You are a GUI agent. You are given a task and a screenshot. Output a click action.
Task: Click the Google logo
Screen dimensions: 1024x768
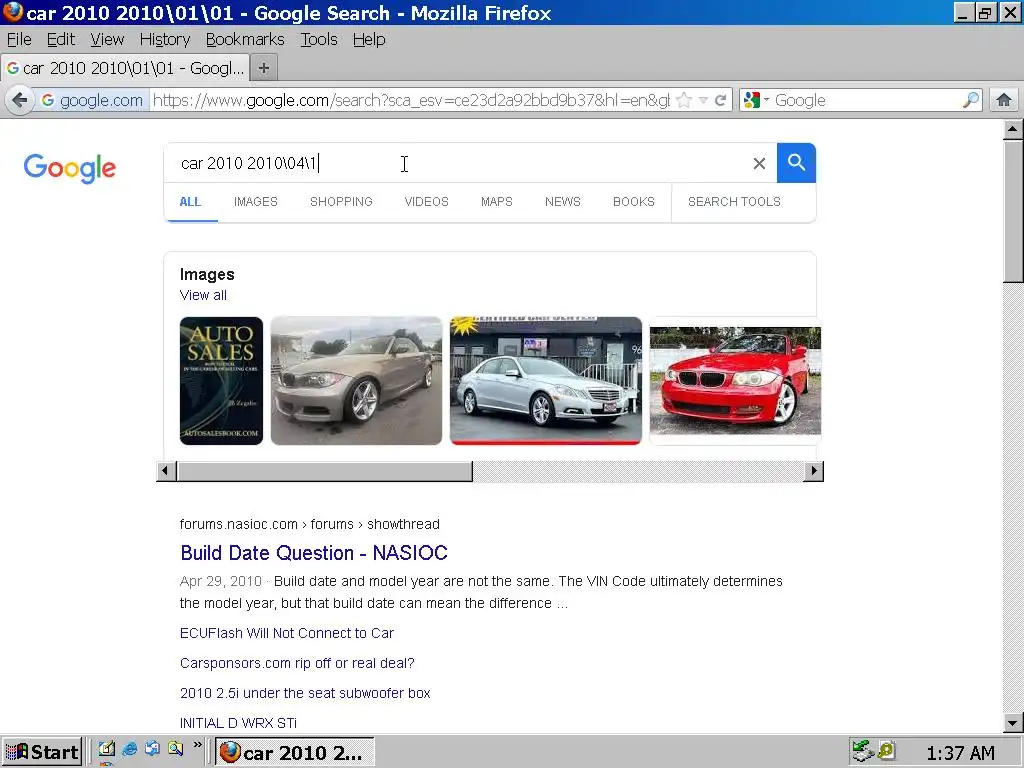tap(69, 168)
